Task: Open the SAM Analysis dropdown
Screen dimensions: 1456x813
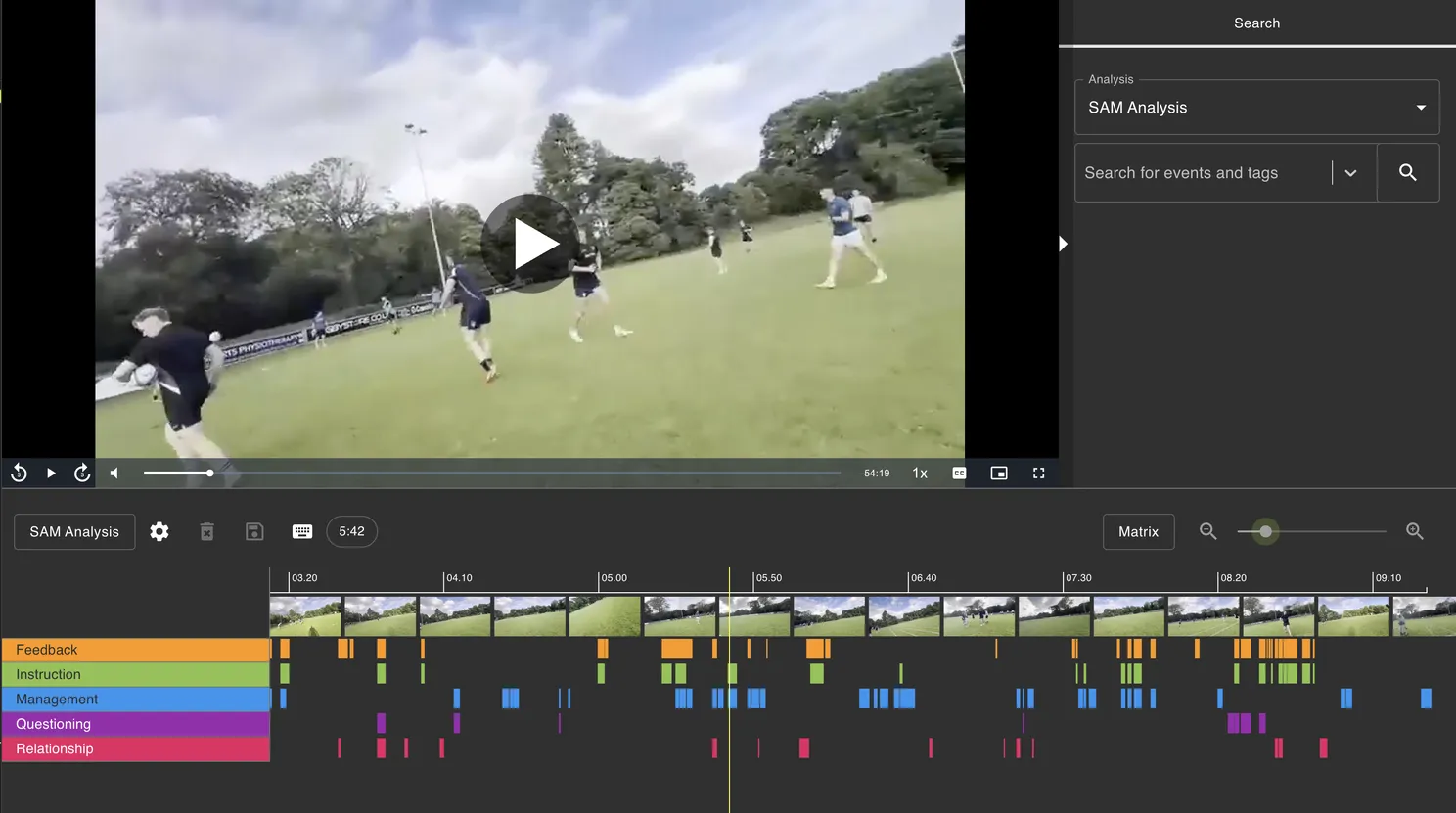Action: click(x=1257, y=108)
